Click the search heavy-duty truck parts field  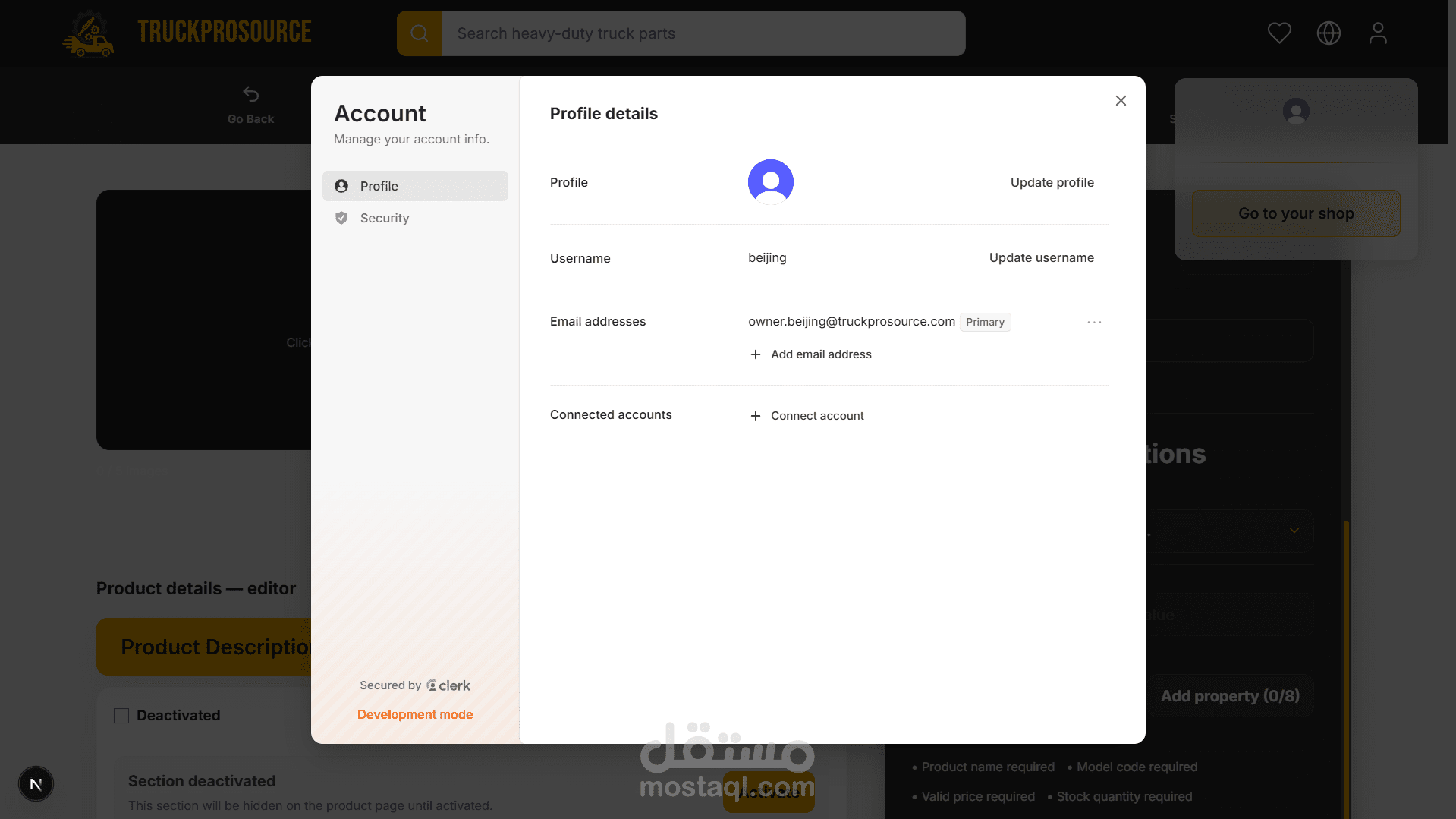tap(703, 33)
